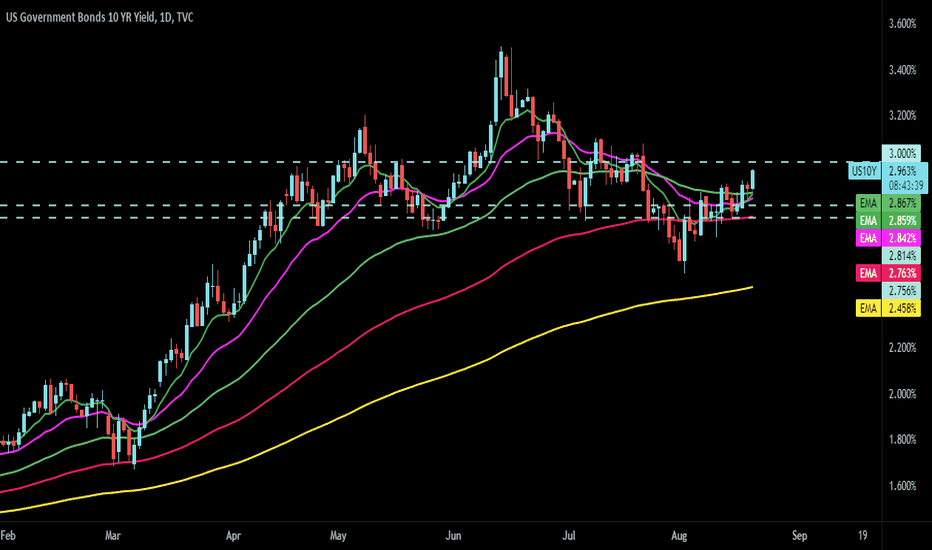Click the 2.000% price axis label
The image size is (932, 550).
click(x=902, y=394)
